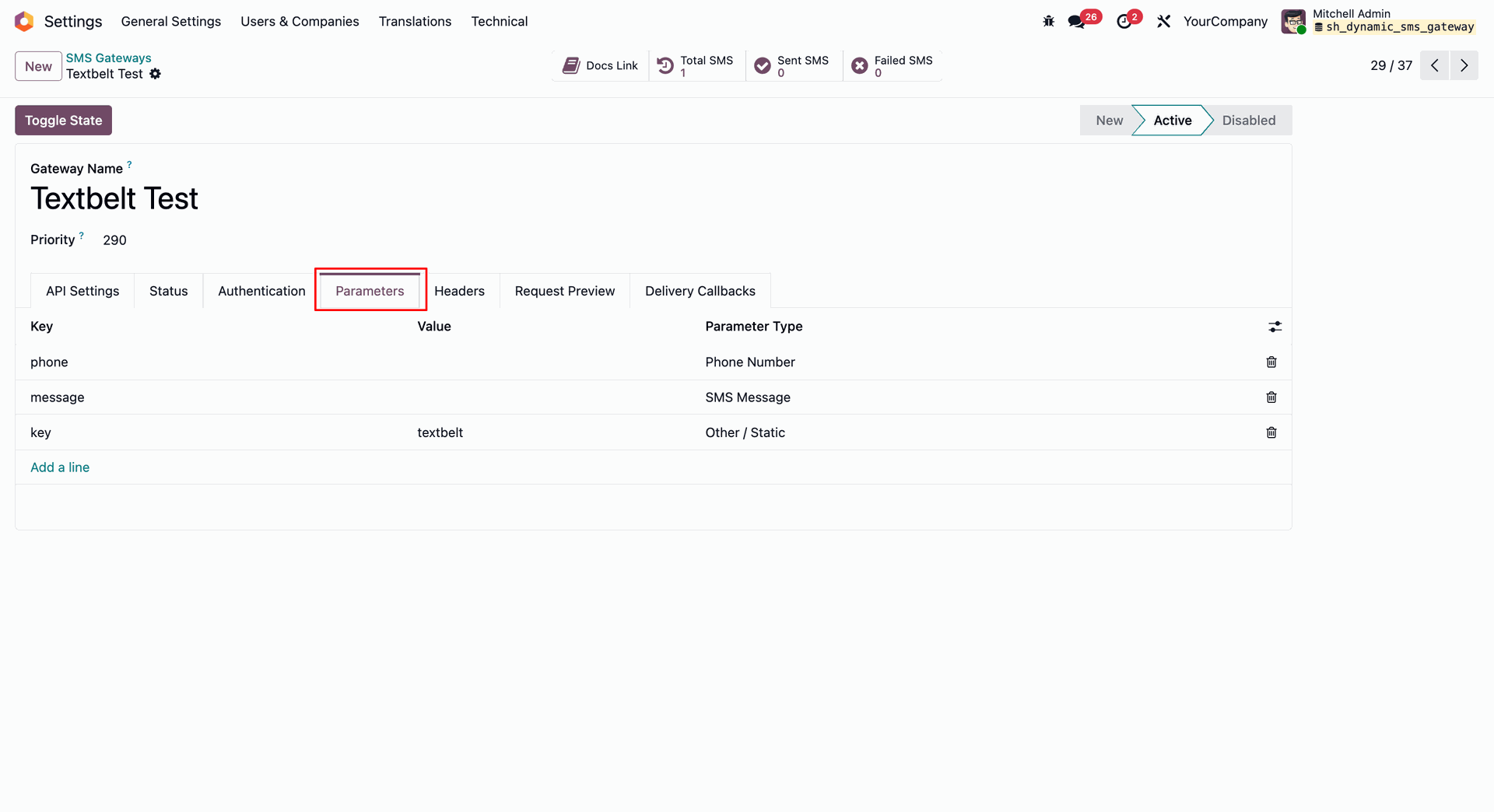Open Failed SMS stat button
Image resolution: width=1494 pixels, height=812 pixels.
[892, 65]
